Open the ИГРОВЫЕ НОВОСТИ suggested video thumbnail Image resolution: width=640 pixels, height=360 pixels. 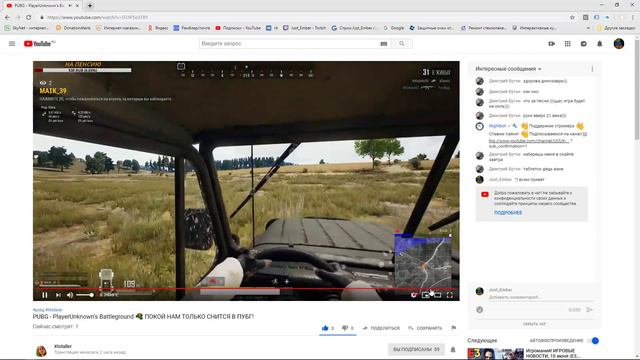click(496, 353)
